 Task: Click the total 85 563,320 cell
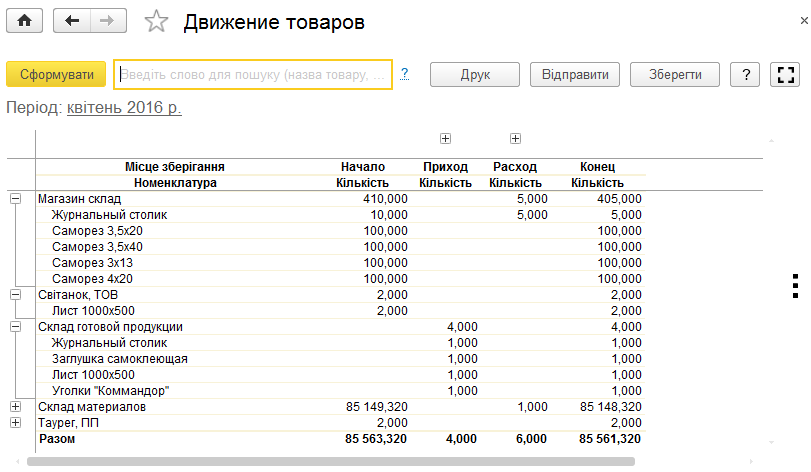coord(376,439)
